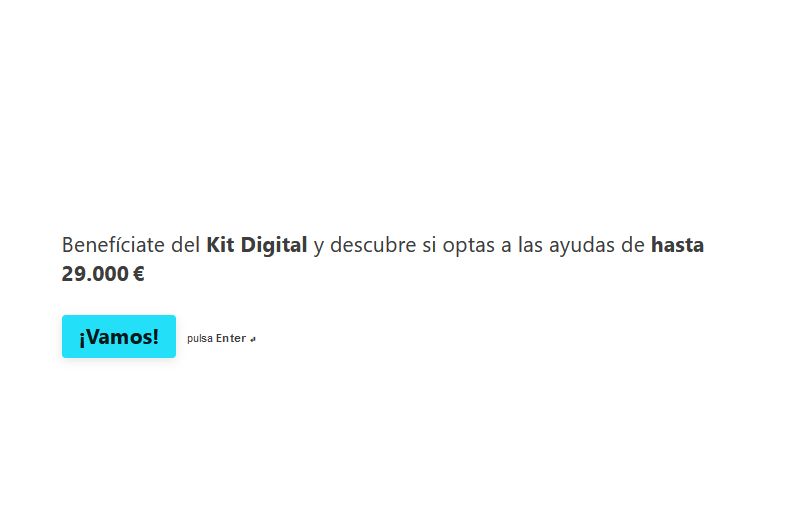The height and width of the screenshot is (527, 804).
Task: Click the letter 'y' after Kit Digital
Action: click(318, 247)
